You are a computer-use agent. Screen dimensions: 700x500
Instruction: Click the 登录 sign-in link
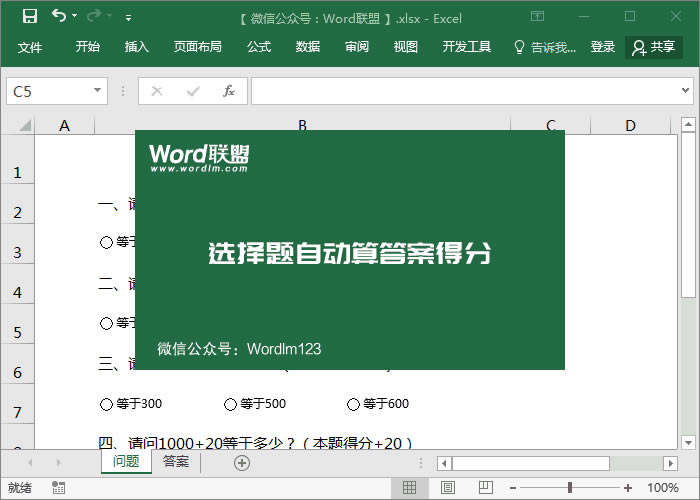(x=603, y=47)
